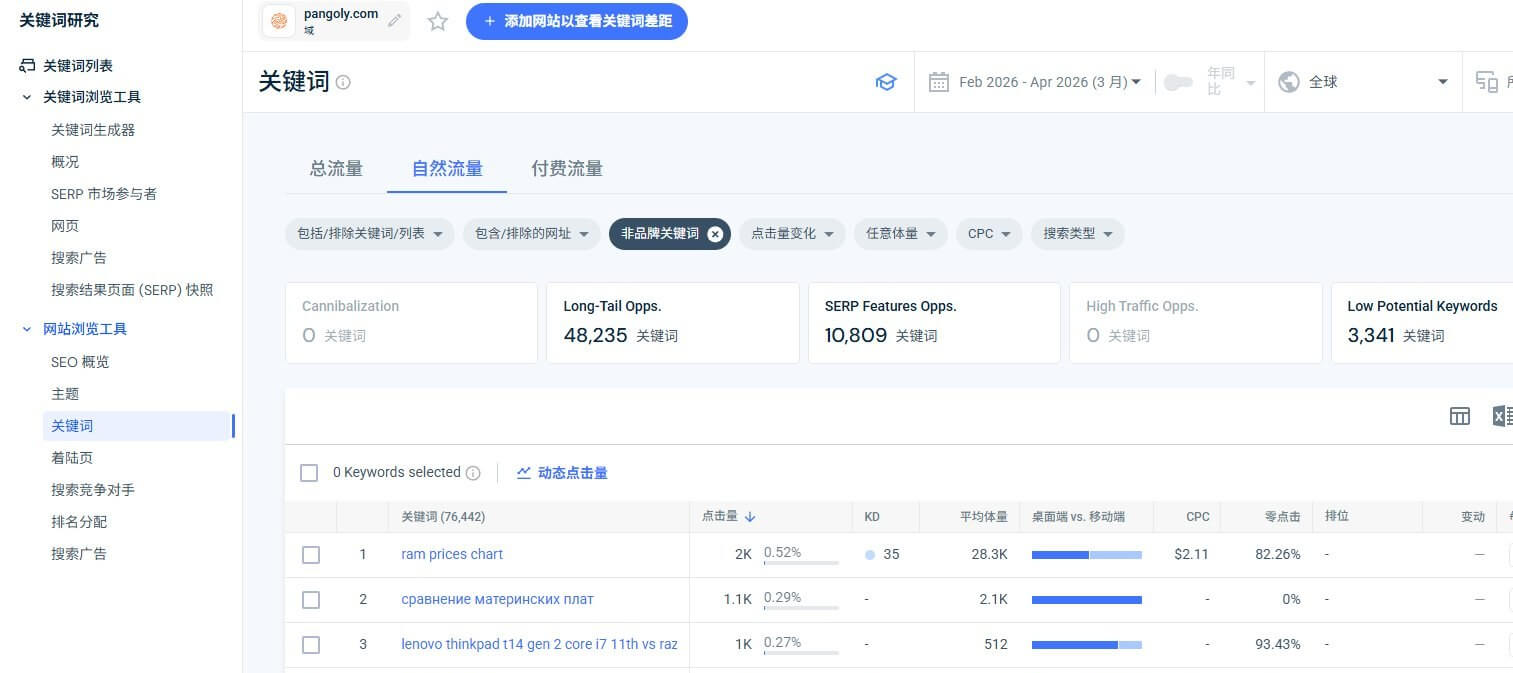Sort by 点击量 descending arrow
The image size is (1513, 673).
pyautogui.click(x=750, y=517)
